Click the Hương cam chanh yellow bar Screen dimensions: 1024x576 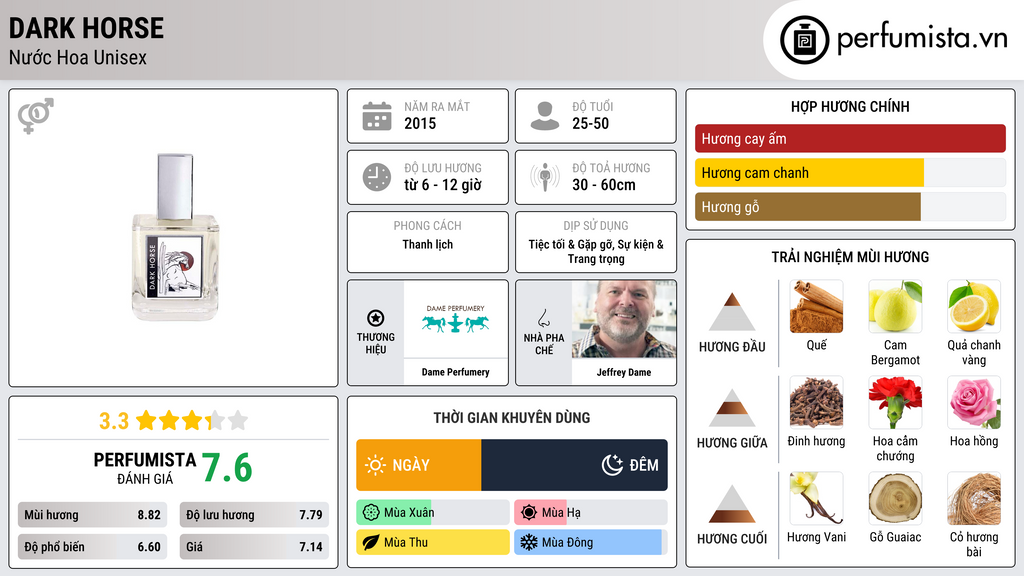point(809,173)
